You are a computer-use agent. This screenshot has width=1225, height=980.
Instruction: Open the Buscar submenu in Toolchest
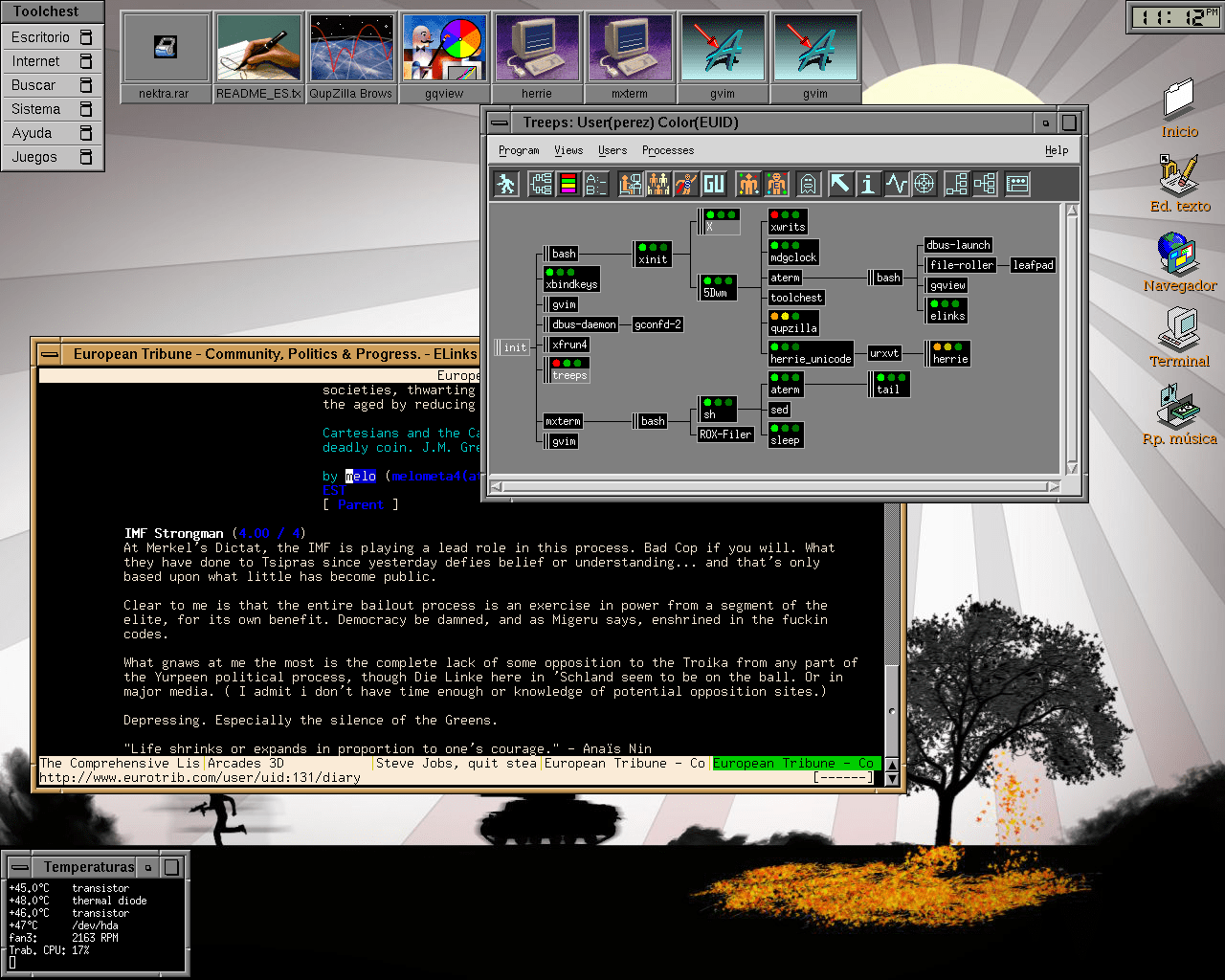point(53,85)
